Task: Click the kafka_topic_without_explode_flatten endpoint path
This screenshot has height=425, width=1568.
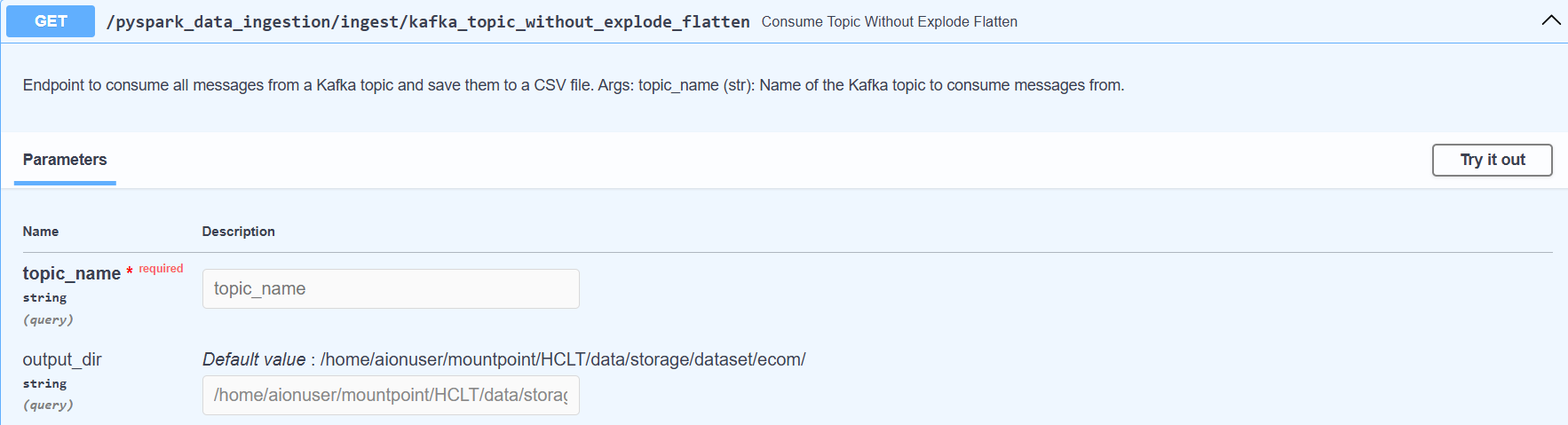Action: [427, 22]
